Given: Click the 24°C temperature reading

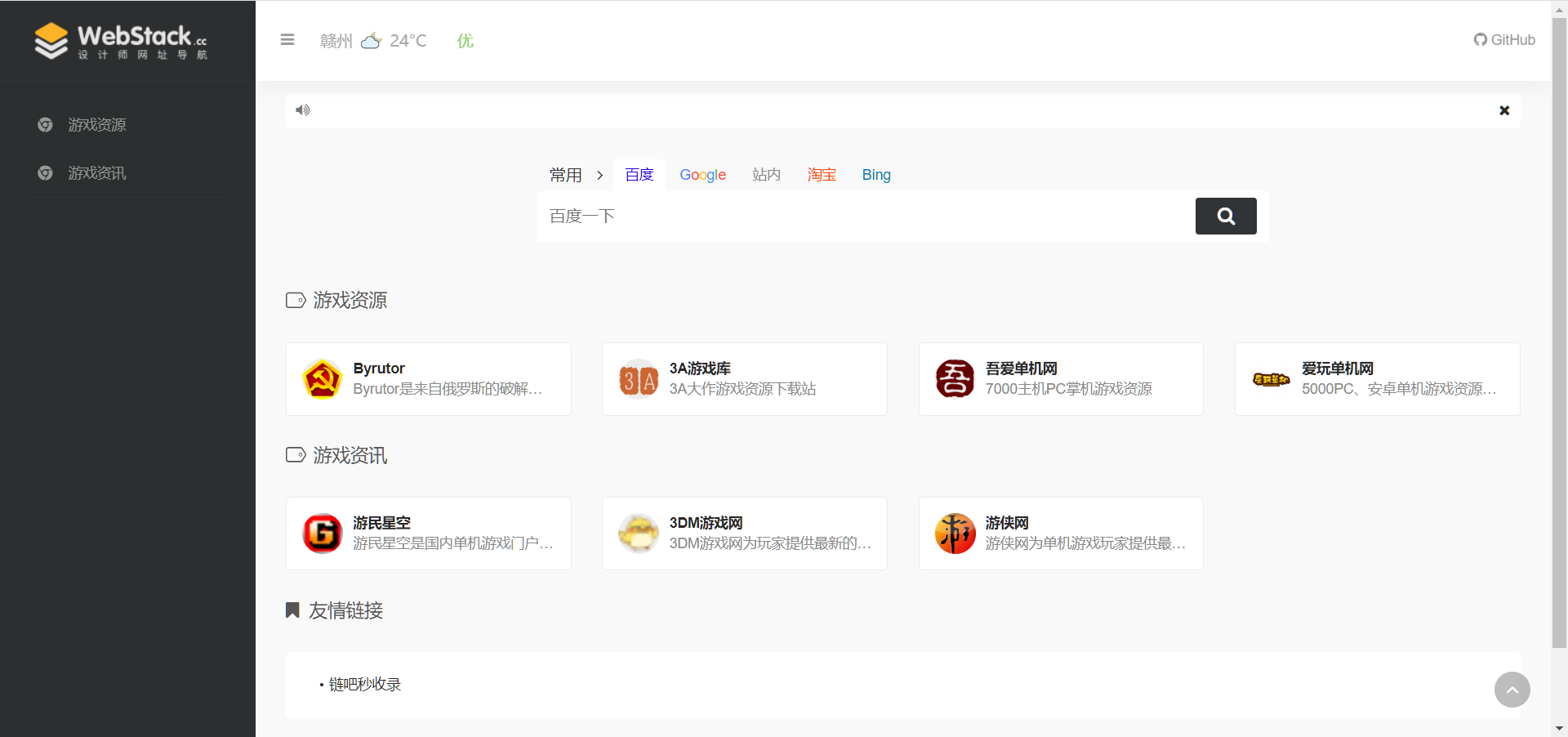Looking at the screenshot, I should click(x=408, y=41).
